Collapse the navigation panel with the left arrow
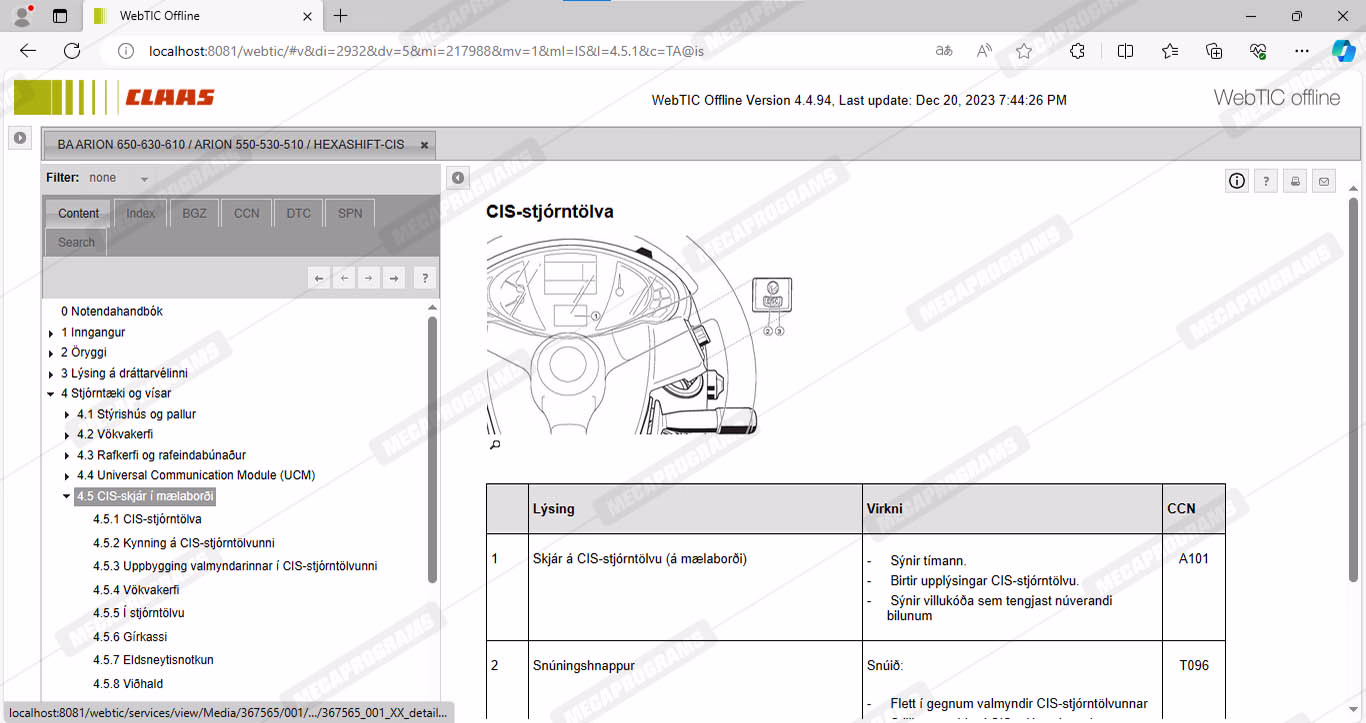1366x723 pixels. [458, 178]
